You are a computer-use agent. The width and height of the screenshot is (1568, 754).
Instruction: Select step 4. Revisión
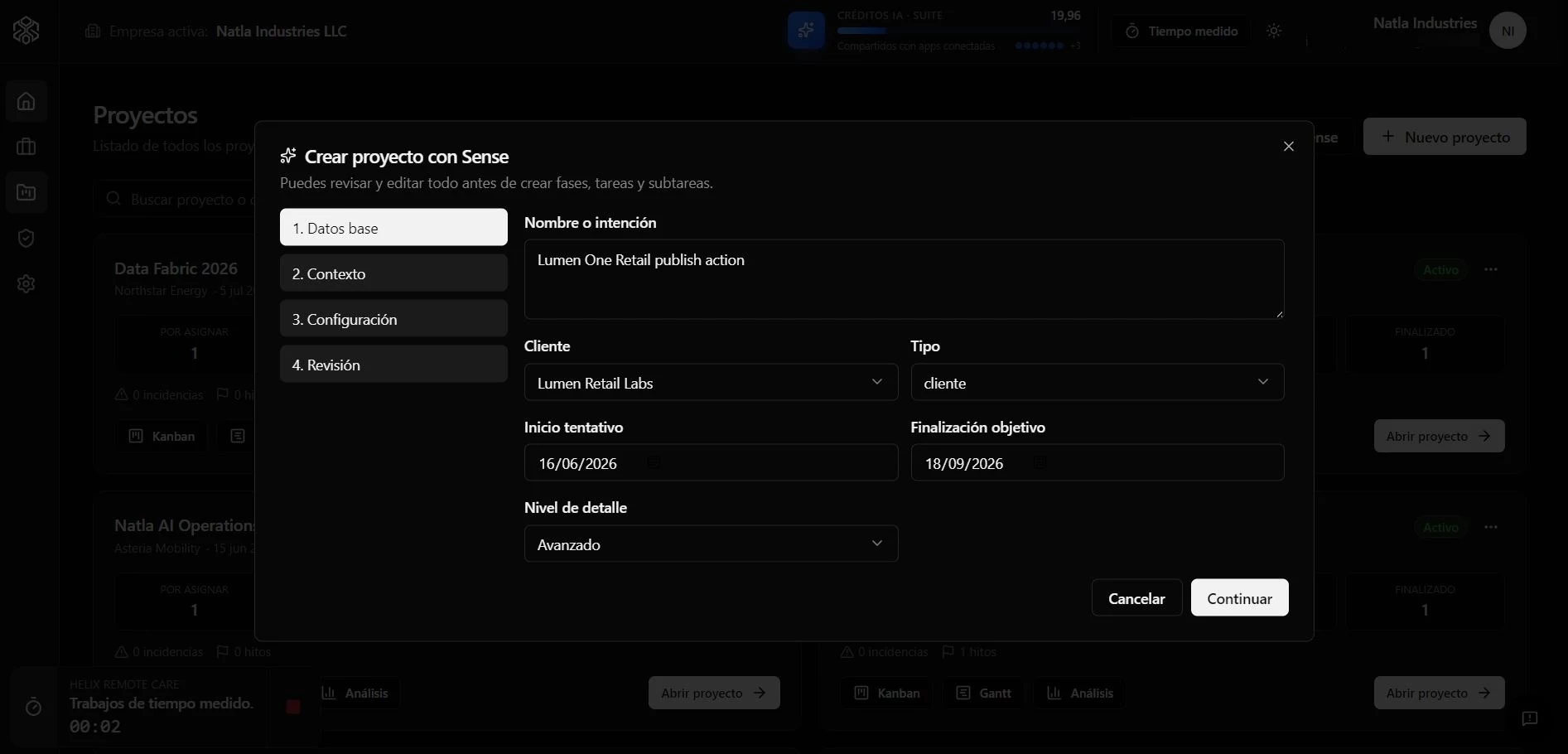click(x=393, y=365)
